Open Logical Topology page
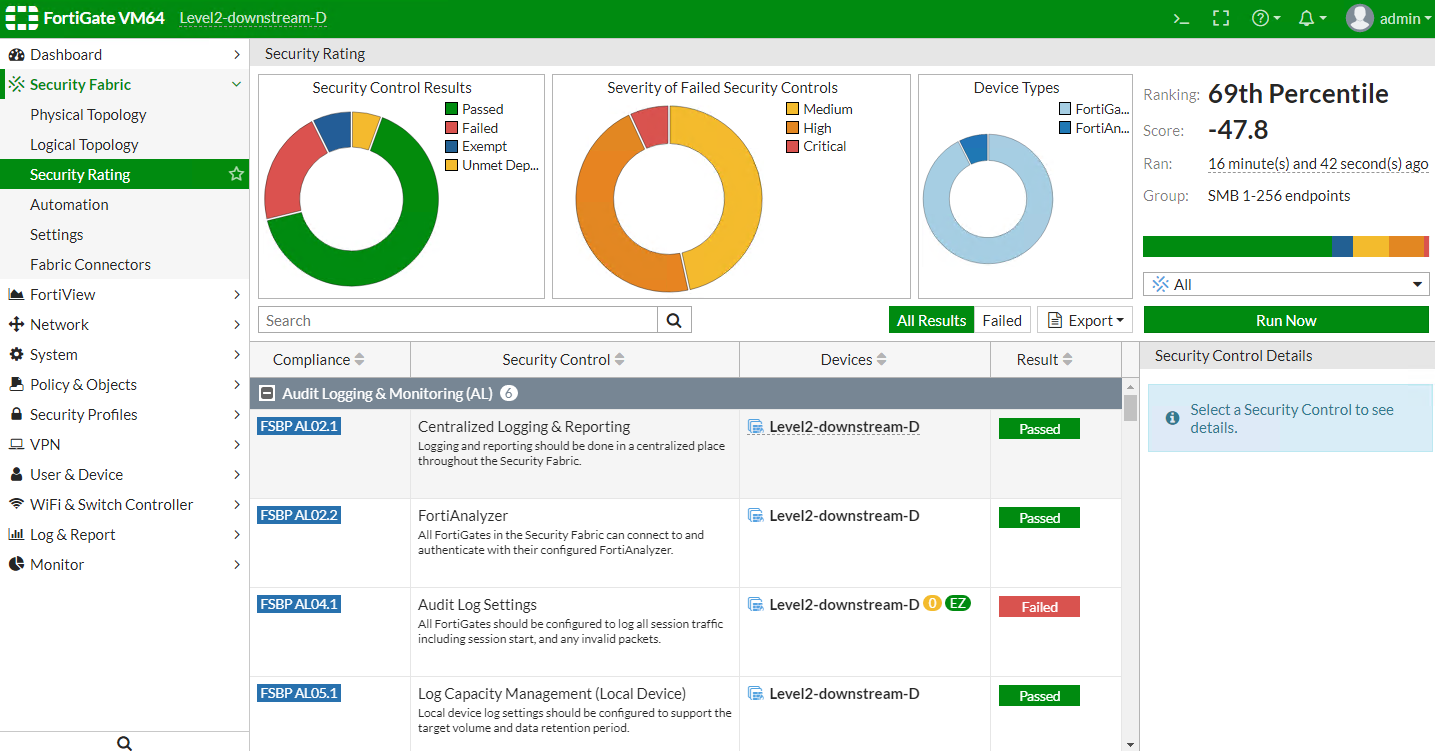1436x751 pixels. click(84, 145)
